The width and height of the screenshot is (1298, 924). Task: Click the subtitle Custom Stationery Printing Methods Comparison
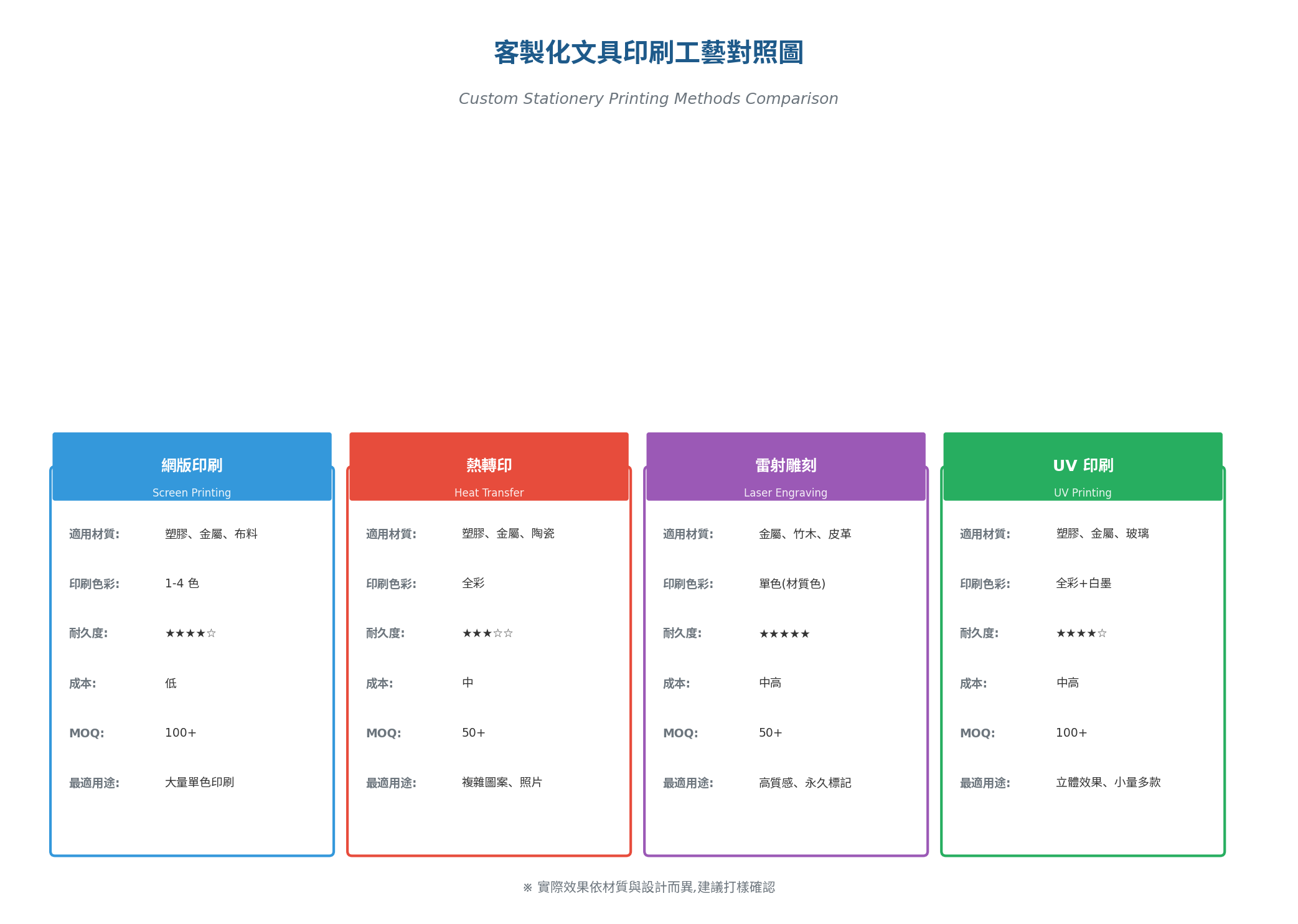pos(649,99)
